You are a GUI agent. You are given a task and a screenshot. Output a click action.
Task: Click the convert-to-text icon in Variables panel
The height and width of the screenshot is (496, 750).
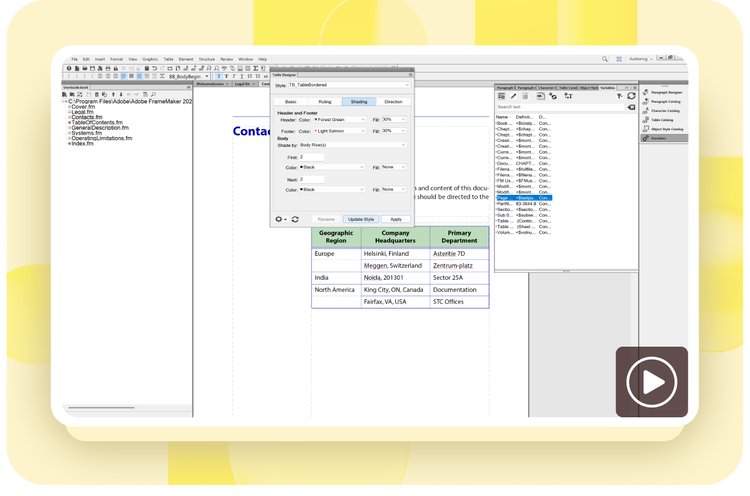(568, 96)
